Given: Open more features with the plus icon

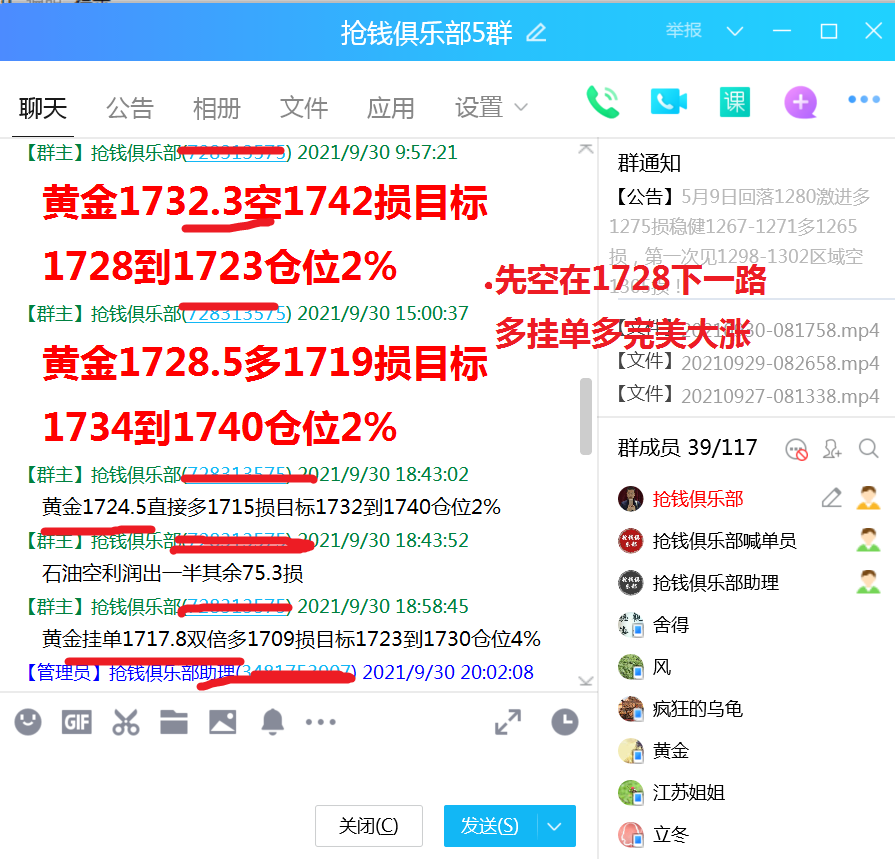Looking at the screenshot, I should pos(800,101).
